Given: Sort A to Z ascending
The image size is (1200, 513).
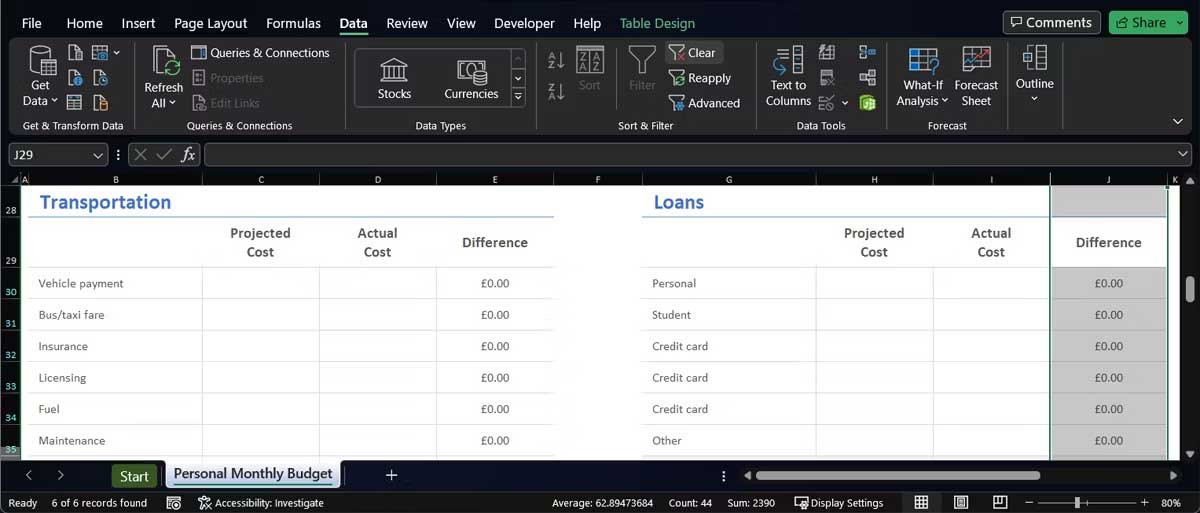Looking at the screenshot, I should 557,60.
